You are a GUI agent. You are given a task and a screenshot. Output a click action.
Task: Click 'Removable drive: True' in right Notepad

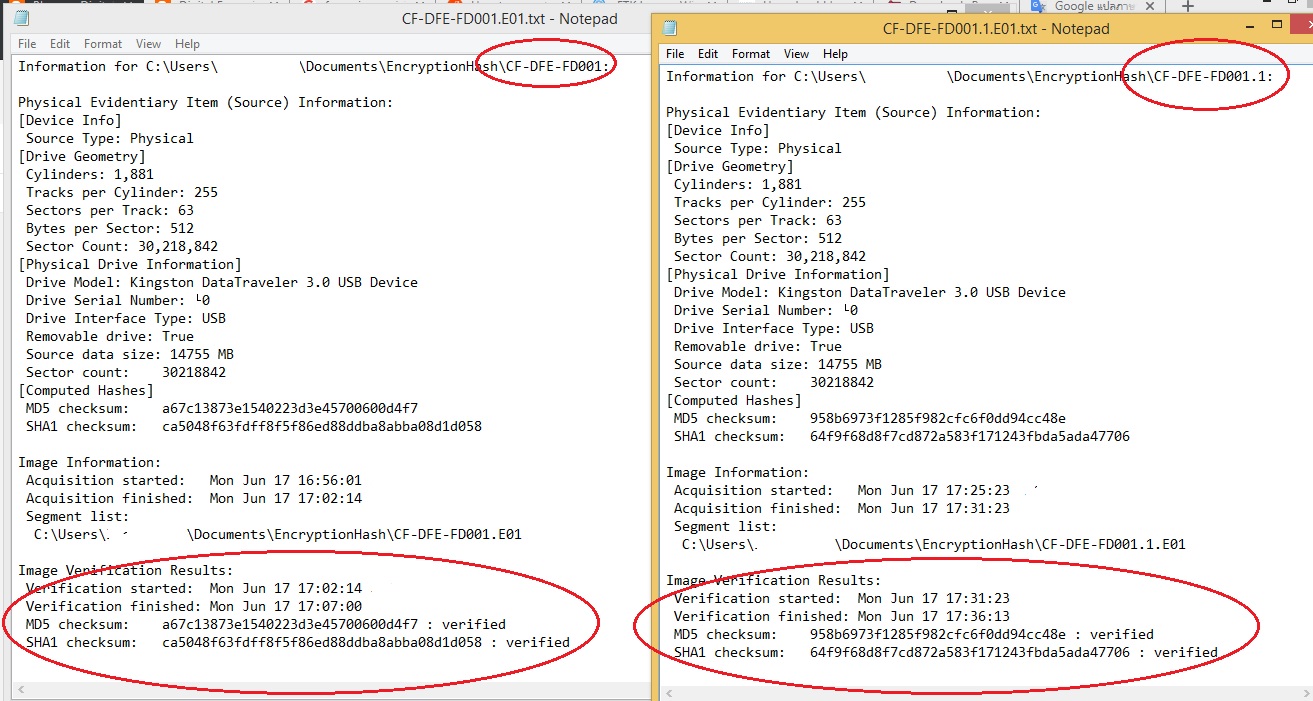point(758,346)
